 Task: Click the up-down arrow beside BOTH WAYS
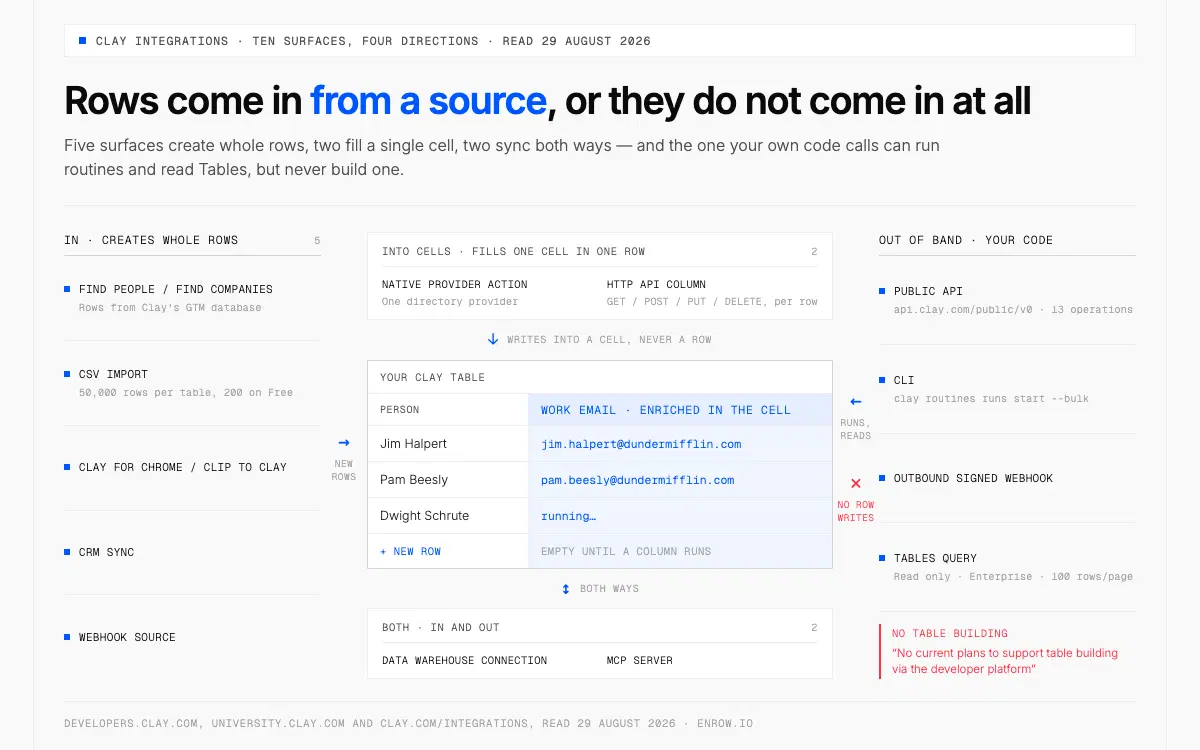(x=566, y=588)
